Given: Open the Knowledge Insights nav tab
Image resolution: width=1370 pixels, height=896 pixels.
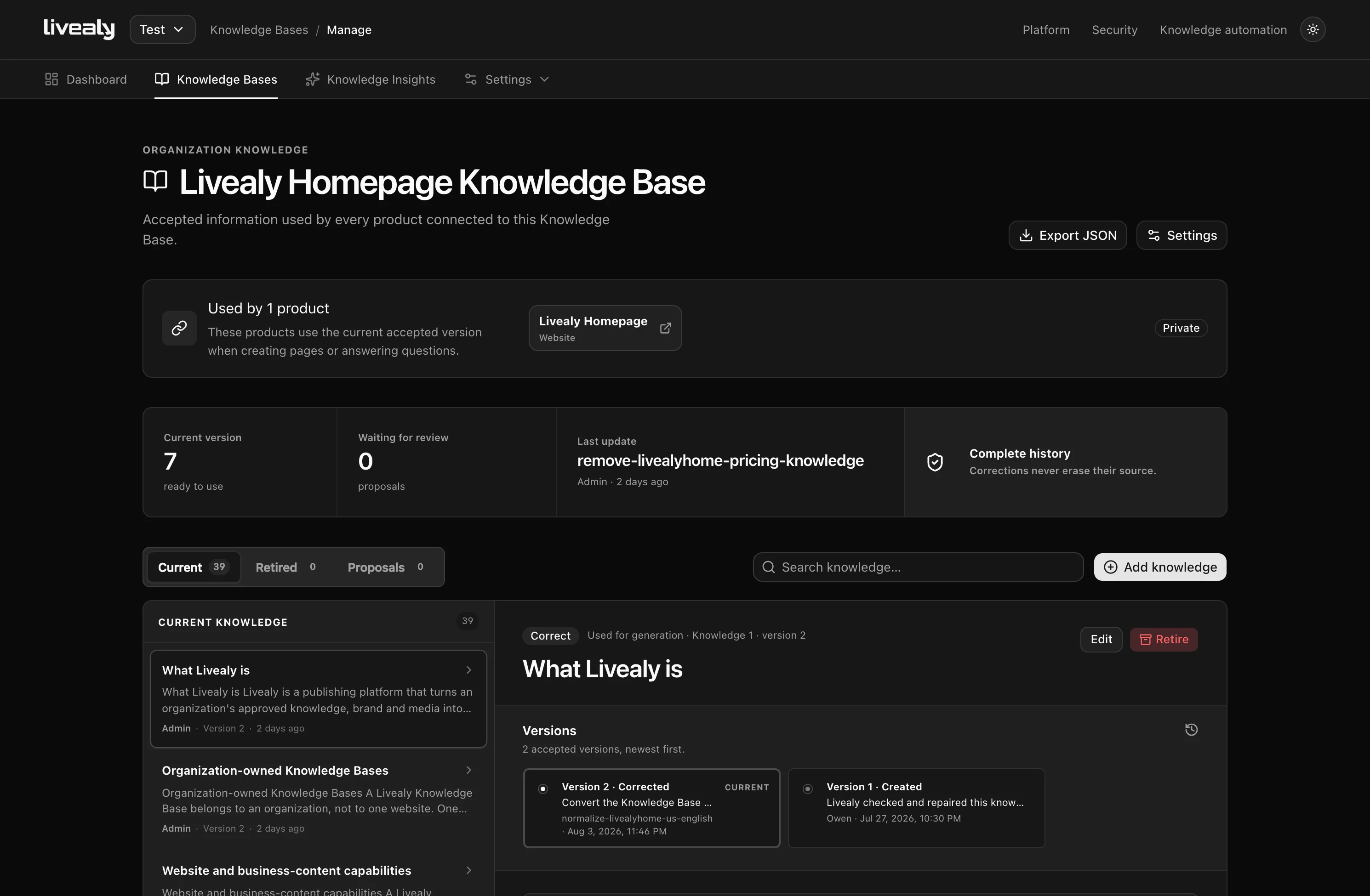Looking at the screenshot, I should click(x=370, y=79).
